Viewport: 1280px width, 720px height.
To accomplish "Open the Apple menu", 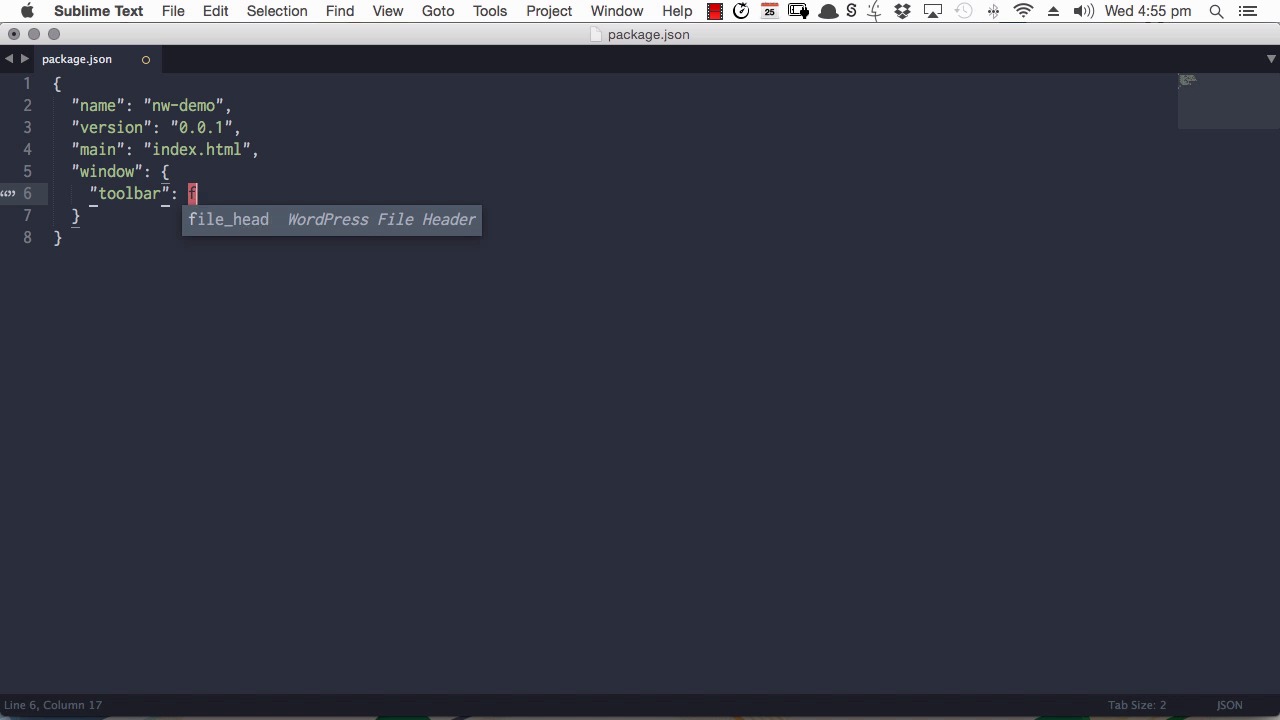I will click(27, 11).
